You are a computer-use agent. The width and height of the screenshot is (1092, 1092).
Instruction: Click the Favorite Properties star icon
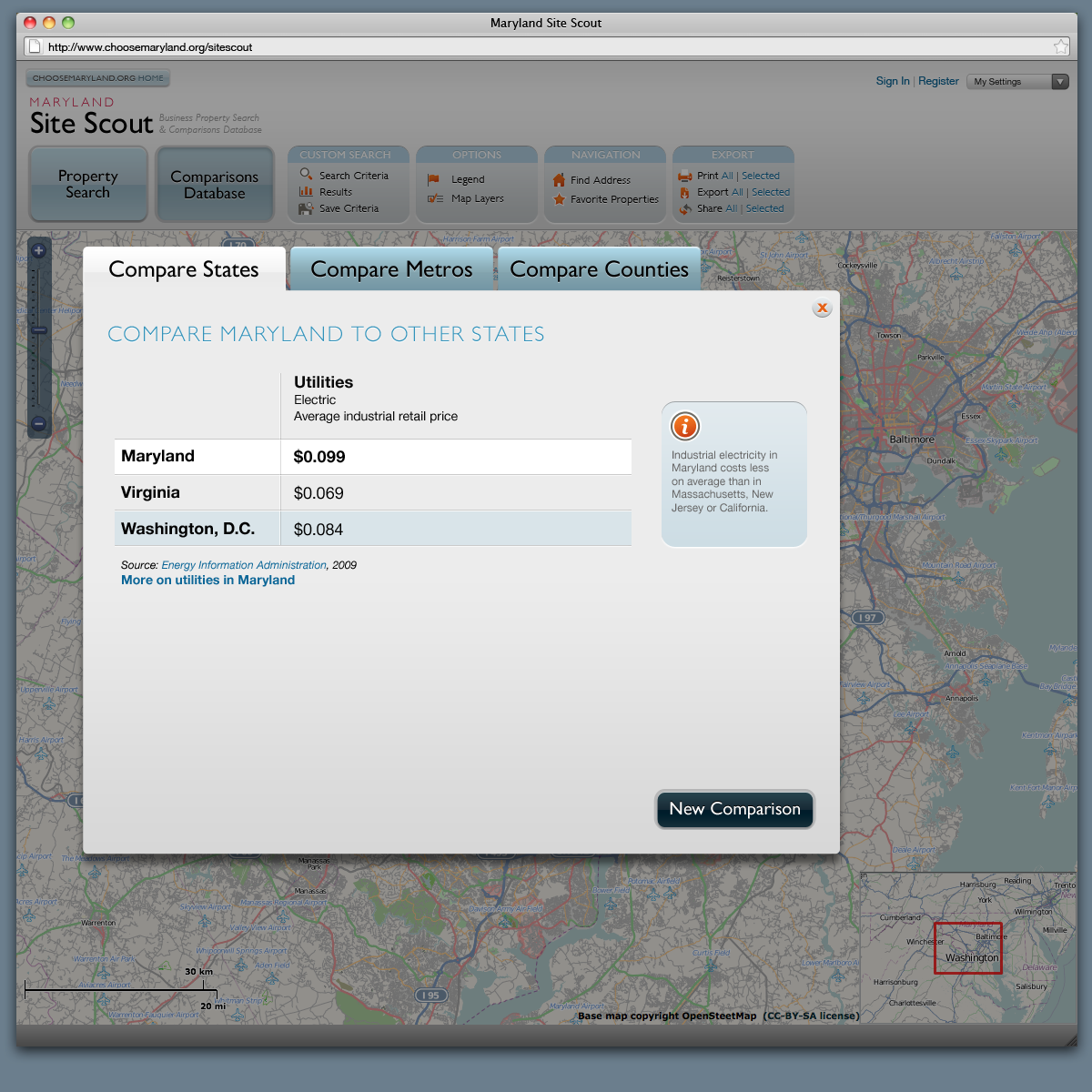559,199
